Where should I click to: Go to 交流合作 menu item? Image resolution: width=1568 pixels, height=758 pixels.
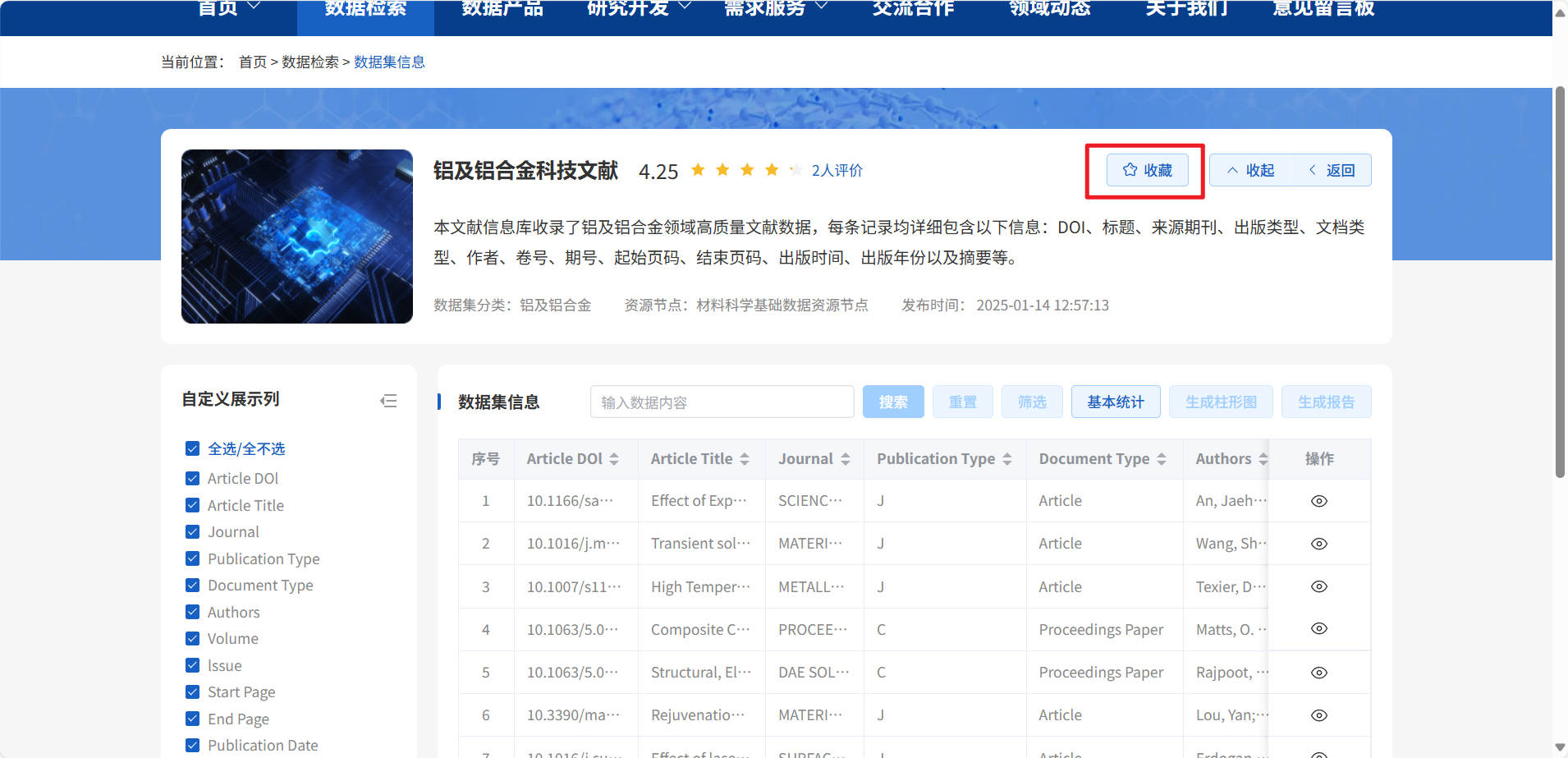(913, 8)
